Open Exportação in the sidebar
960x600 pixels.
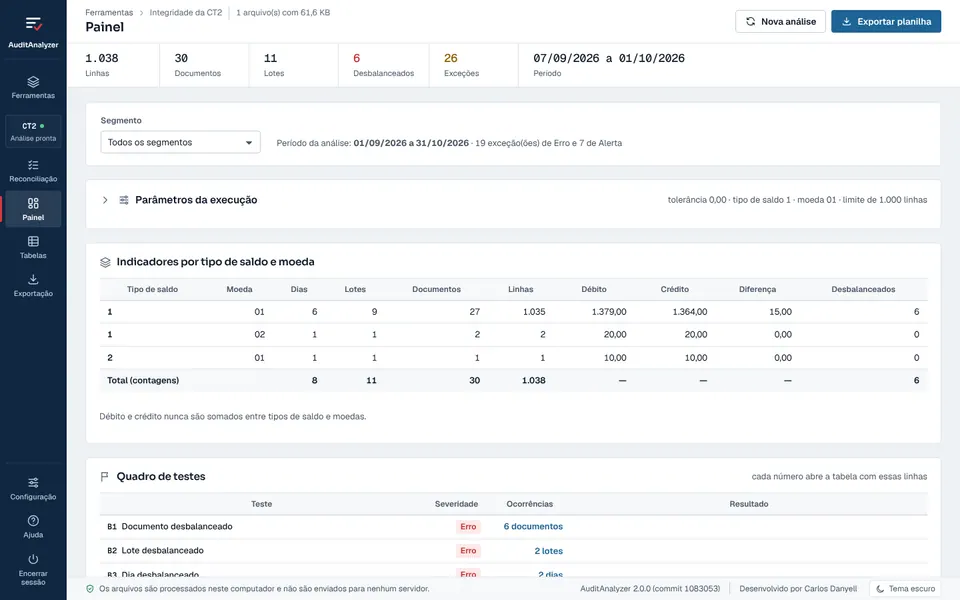(x=33, y=285)
